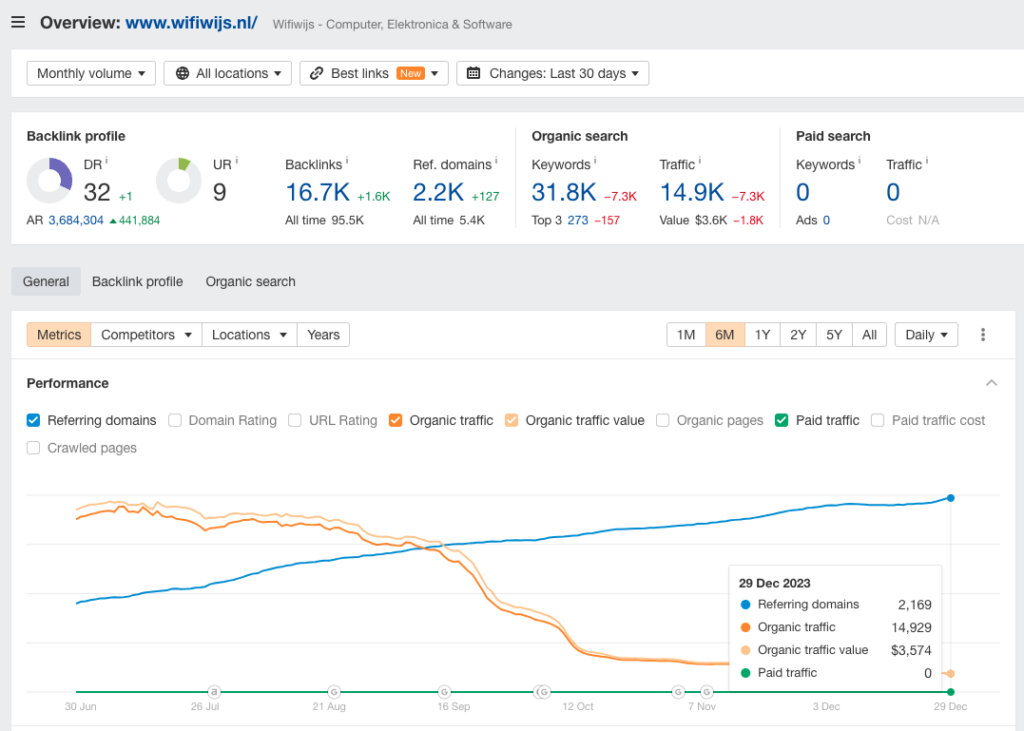Click the blue Referring domains endpoint dot
This screenshot has width=1024, height=731.
pos(950,497)
